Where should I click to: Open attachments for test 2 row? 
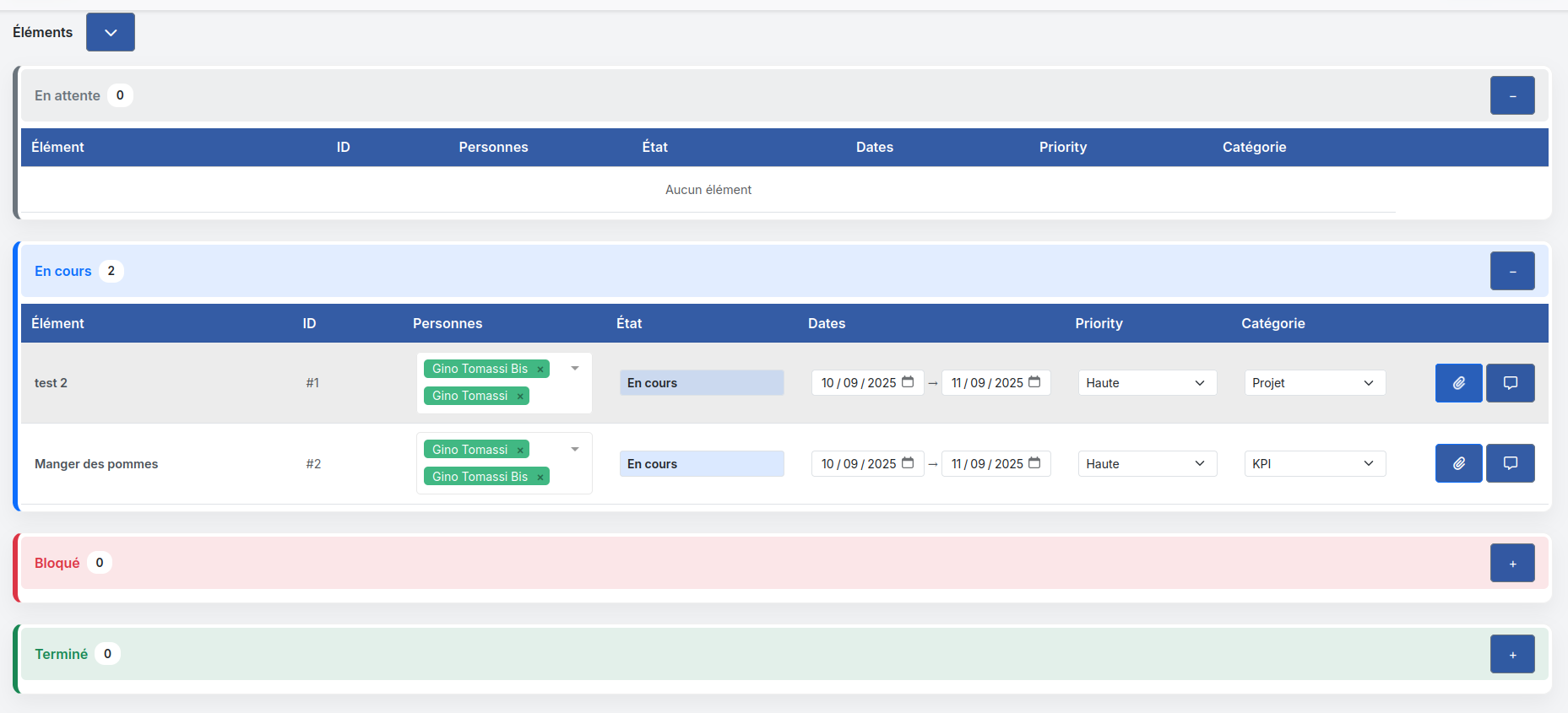[x=1458, y=383]
